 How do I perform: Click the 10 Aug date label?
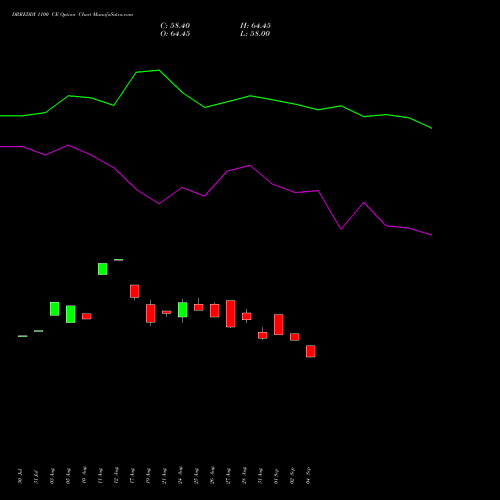tap(84, 475)
